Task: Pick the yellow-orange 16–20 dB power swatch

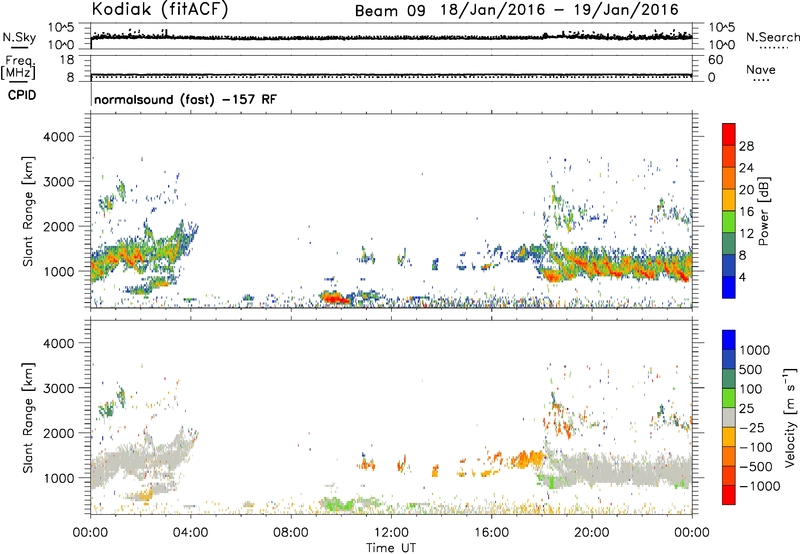Action: [x=729, y=200]
